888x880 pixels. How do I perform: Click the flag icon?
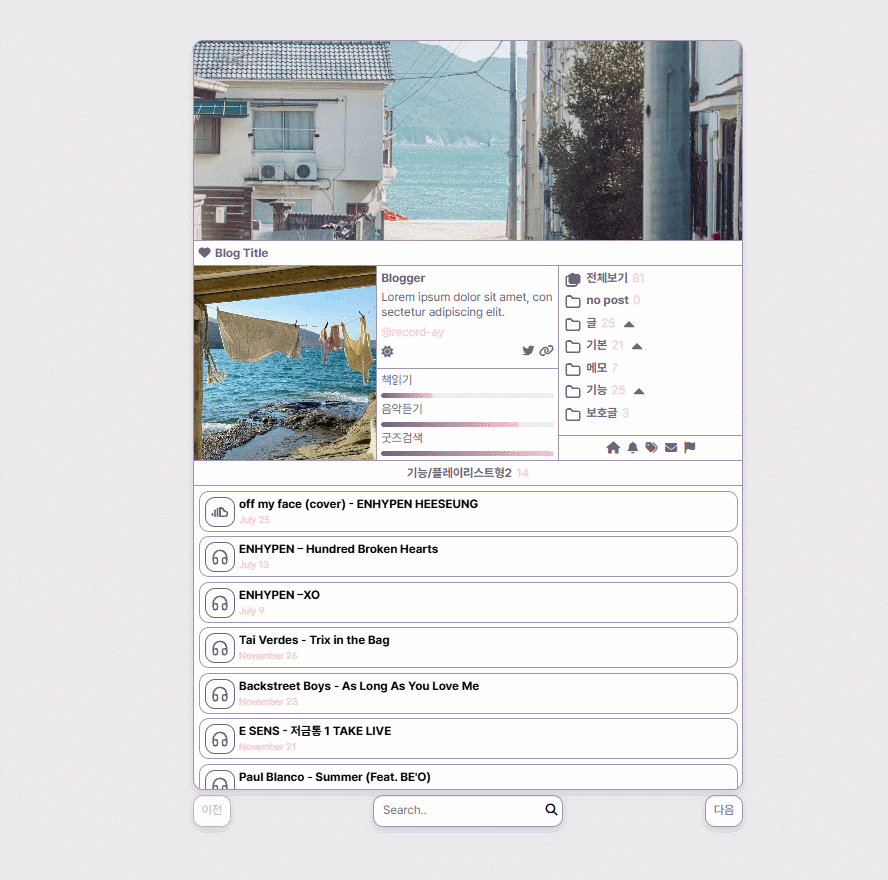(689, 448)
